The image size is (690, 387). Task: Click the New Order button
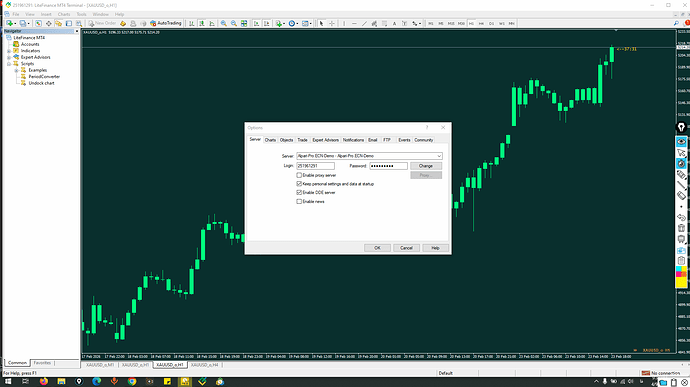102,23
